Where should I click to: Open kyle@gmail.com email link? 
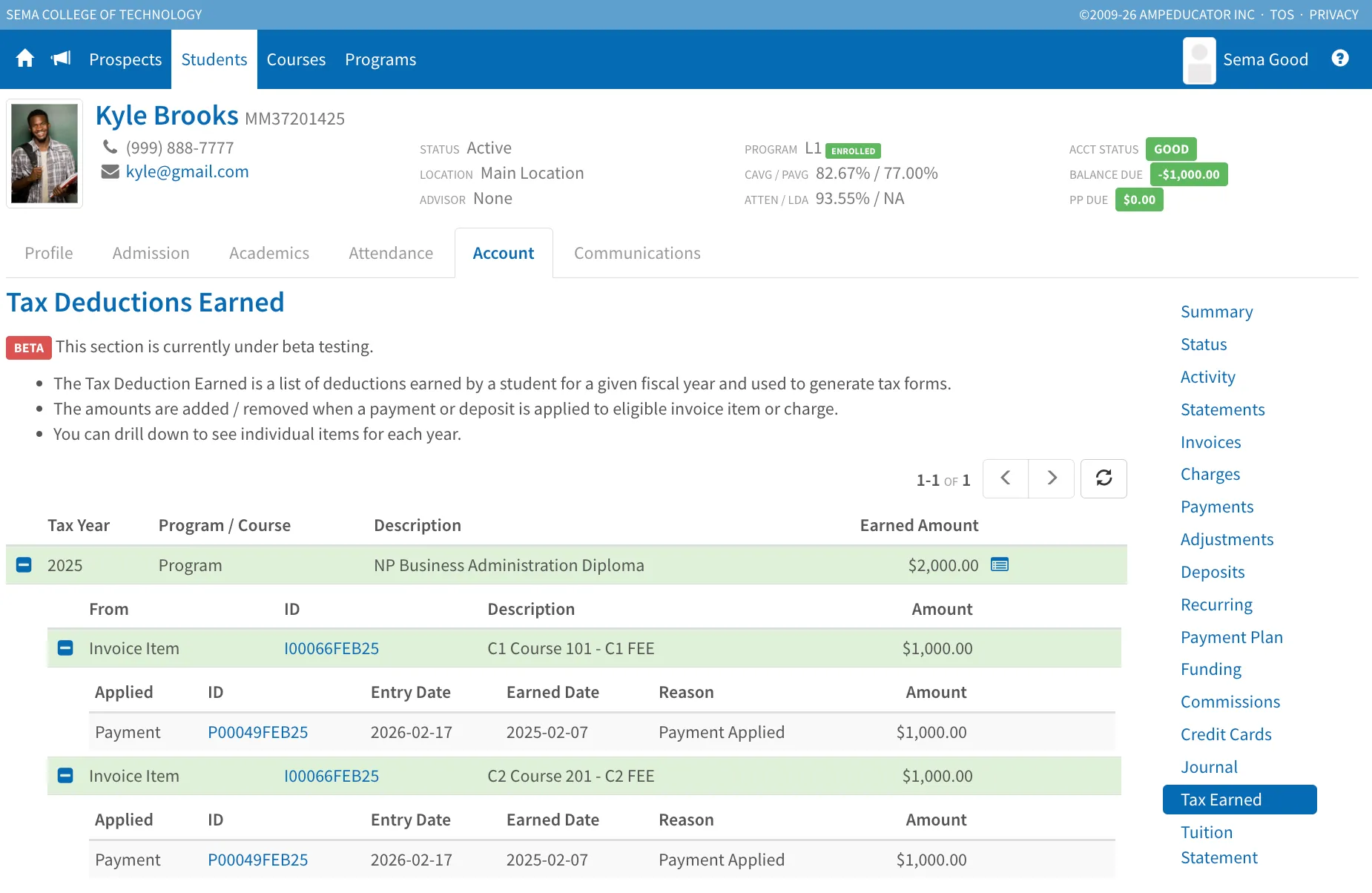click(188, 171)
